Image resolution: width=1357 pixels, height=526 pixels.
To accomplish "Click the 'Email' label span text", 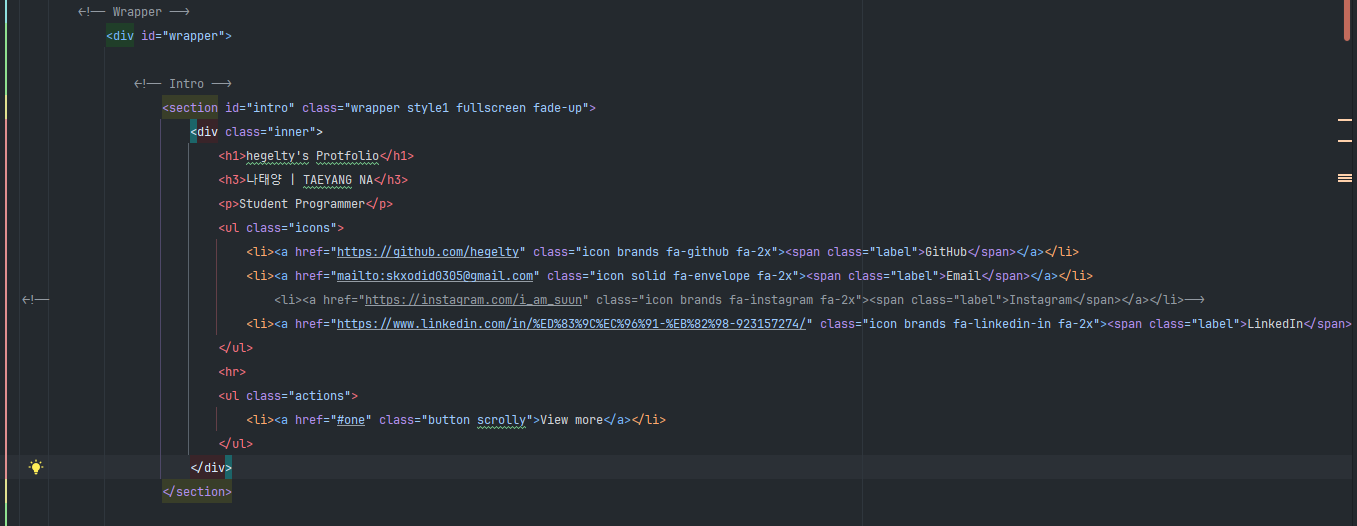I will [x=963, y=276].
